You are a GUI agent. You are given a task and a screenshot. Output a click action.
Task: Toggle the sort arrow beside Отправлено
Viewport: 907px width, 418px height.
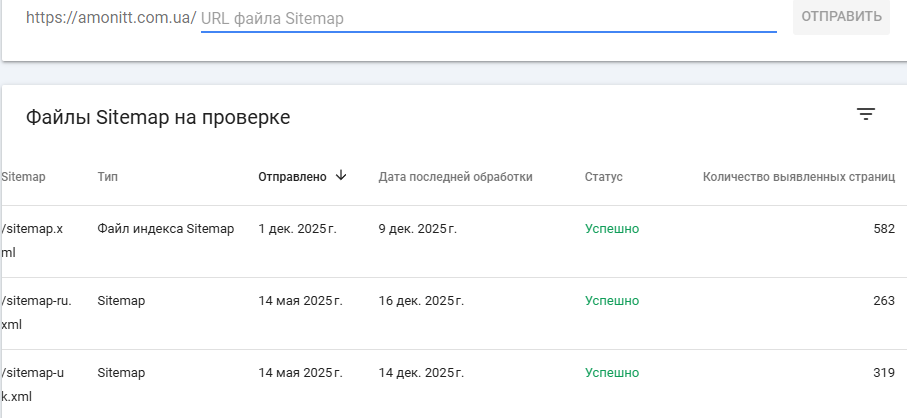pyautogui.click(x=341, y=176)
